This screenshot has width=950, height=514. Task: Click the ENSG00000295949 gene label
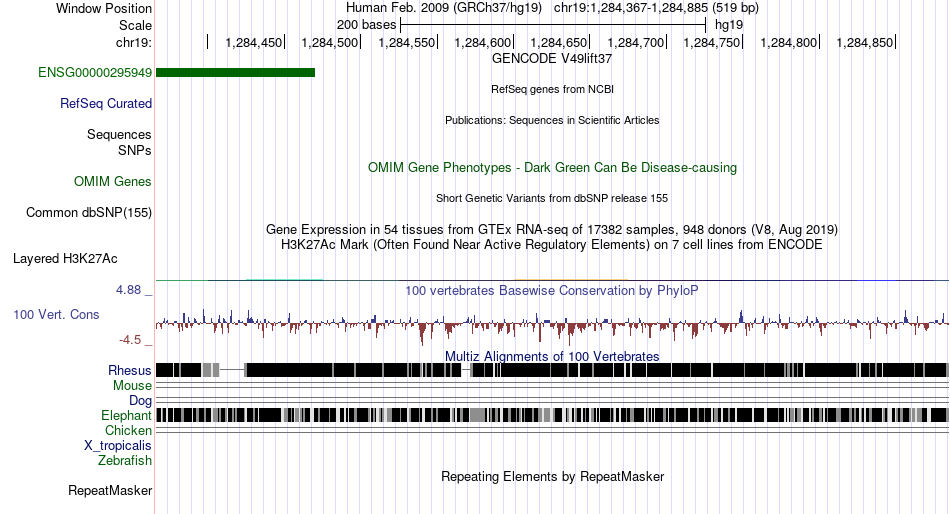pyautogui.click(x=95, y=73)
